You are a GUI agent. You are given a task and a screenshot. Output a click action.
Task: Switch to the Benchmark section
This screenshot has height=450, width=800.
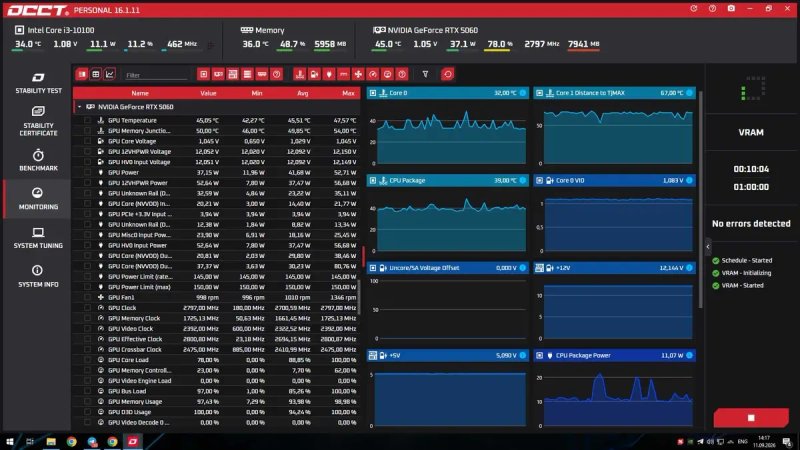point(38,160)
